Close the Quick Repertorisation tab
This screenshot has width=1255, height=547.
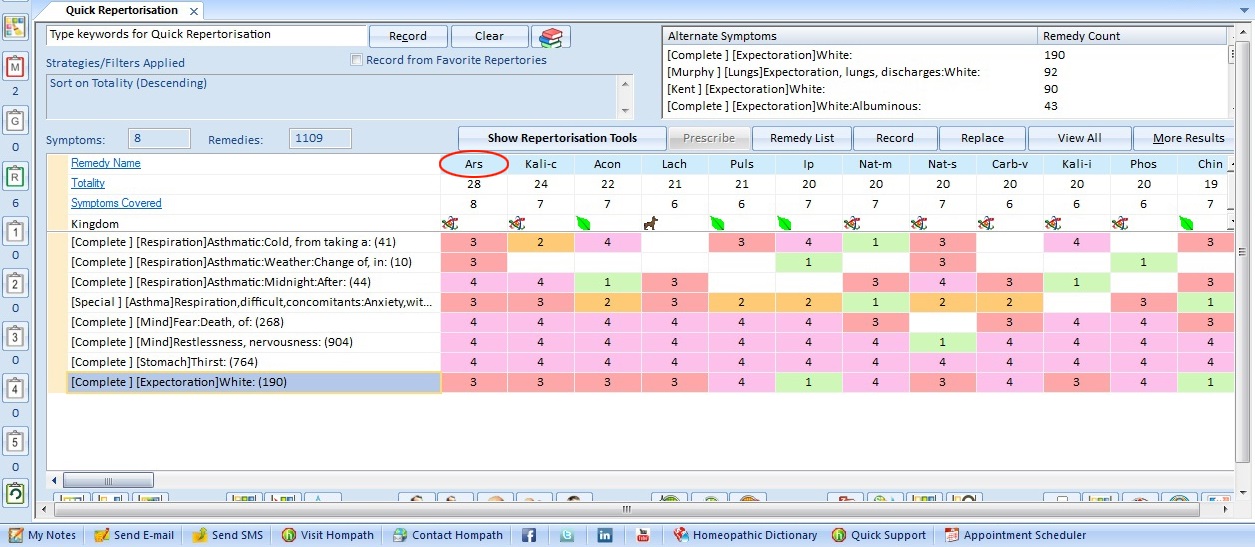(194, 11)
